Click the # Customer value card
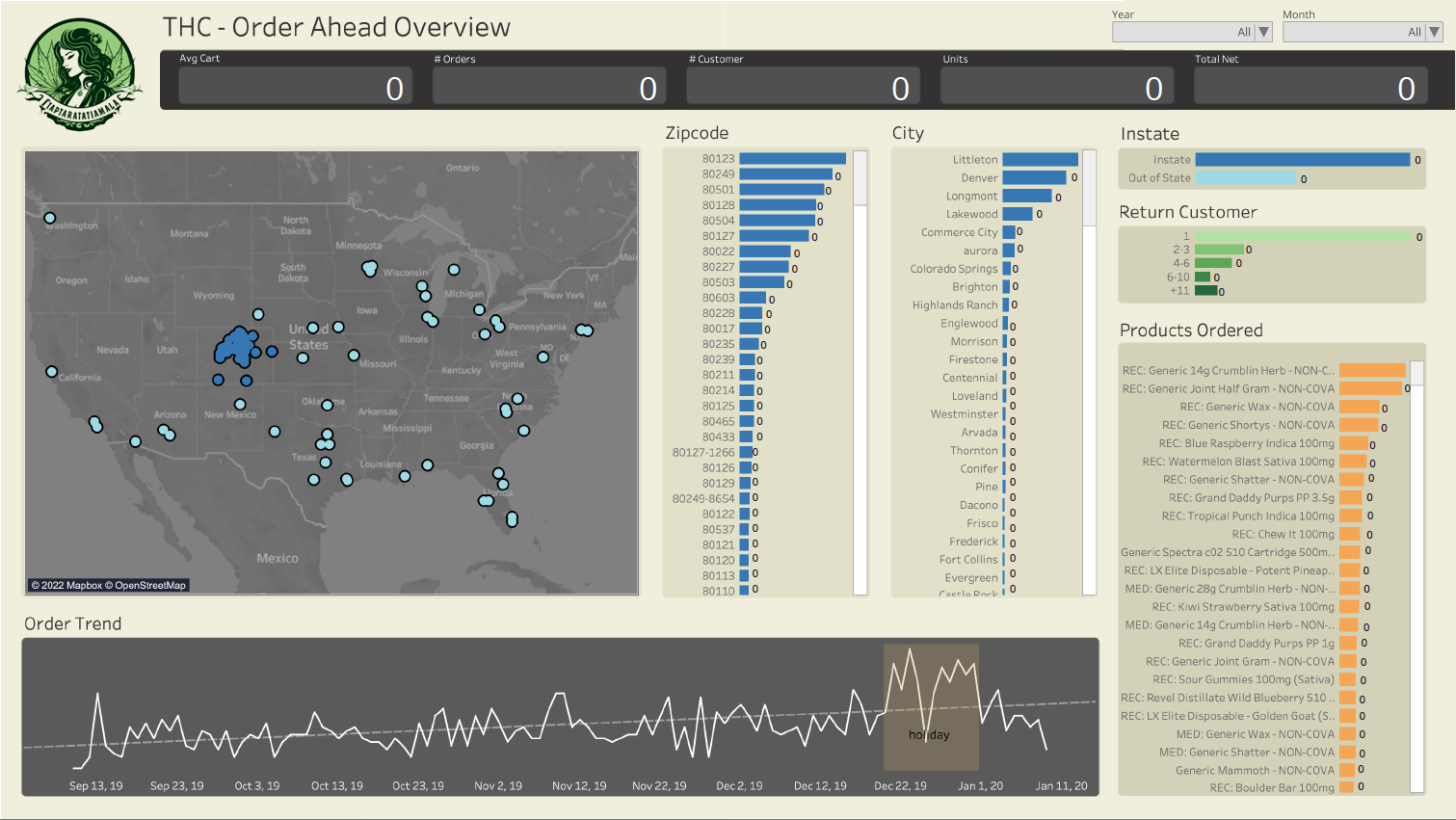 click(803, 86)
